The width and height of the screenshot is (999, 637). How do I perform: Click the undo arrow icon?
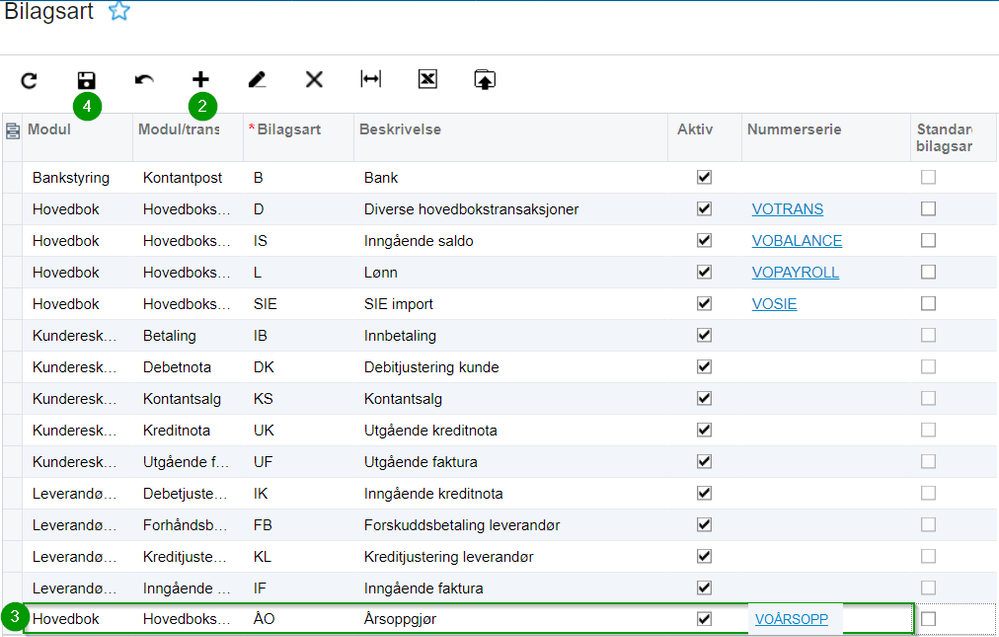pos(144,80)
